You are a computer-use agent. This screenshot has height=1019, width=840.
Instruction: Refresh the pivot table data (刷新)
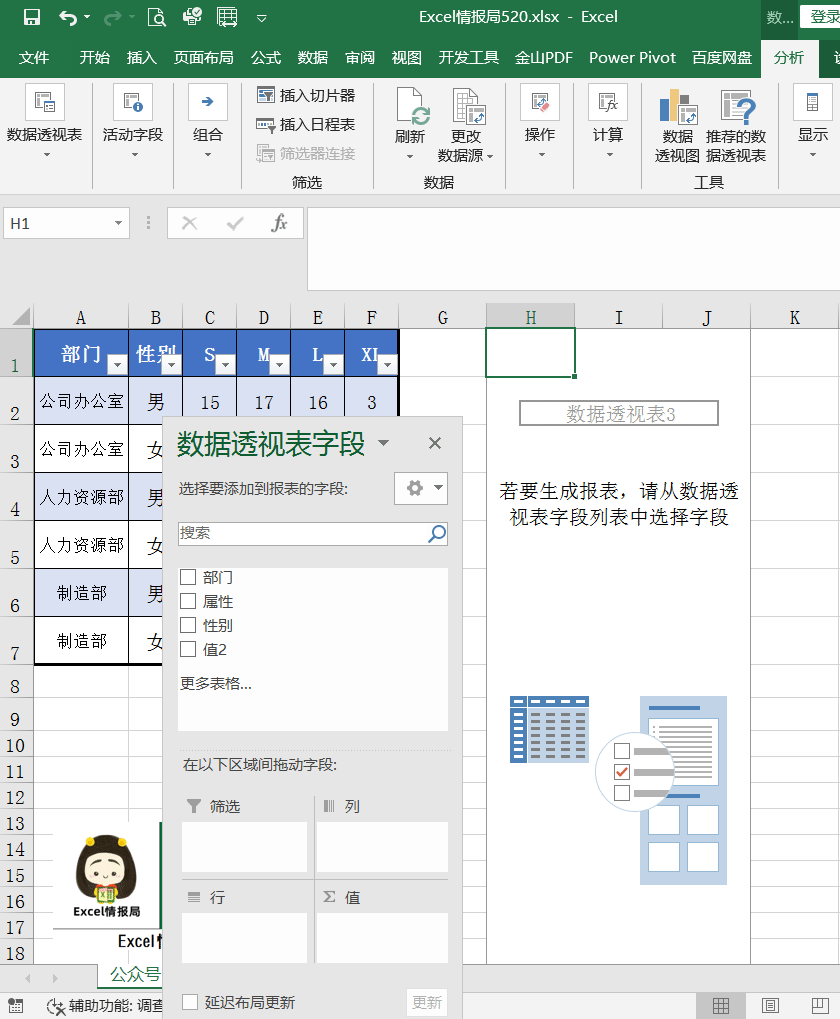410,123
